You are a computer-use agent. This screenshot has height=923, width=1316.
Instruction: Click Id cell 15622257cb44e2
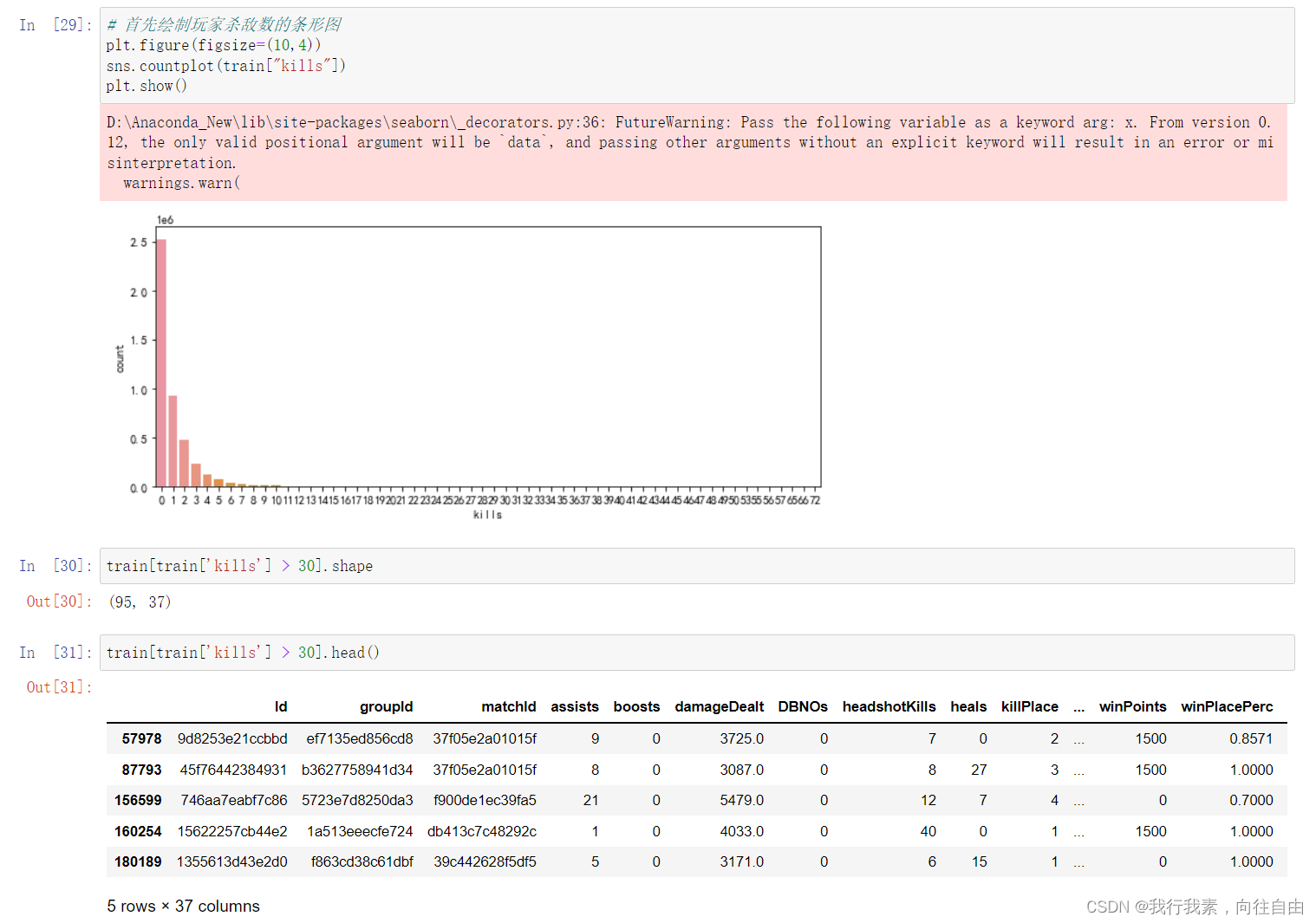point(232,832)
